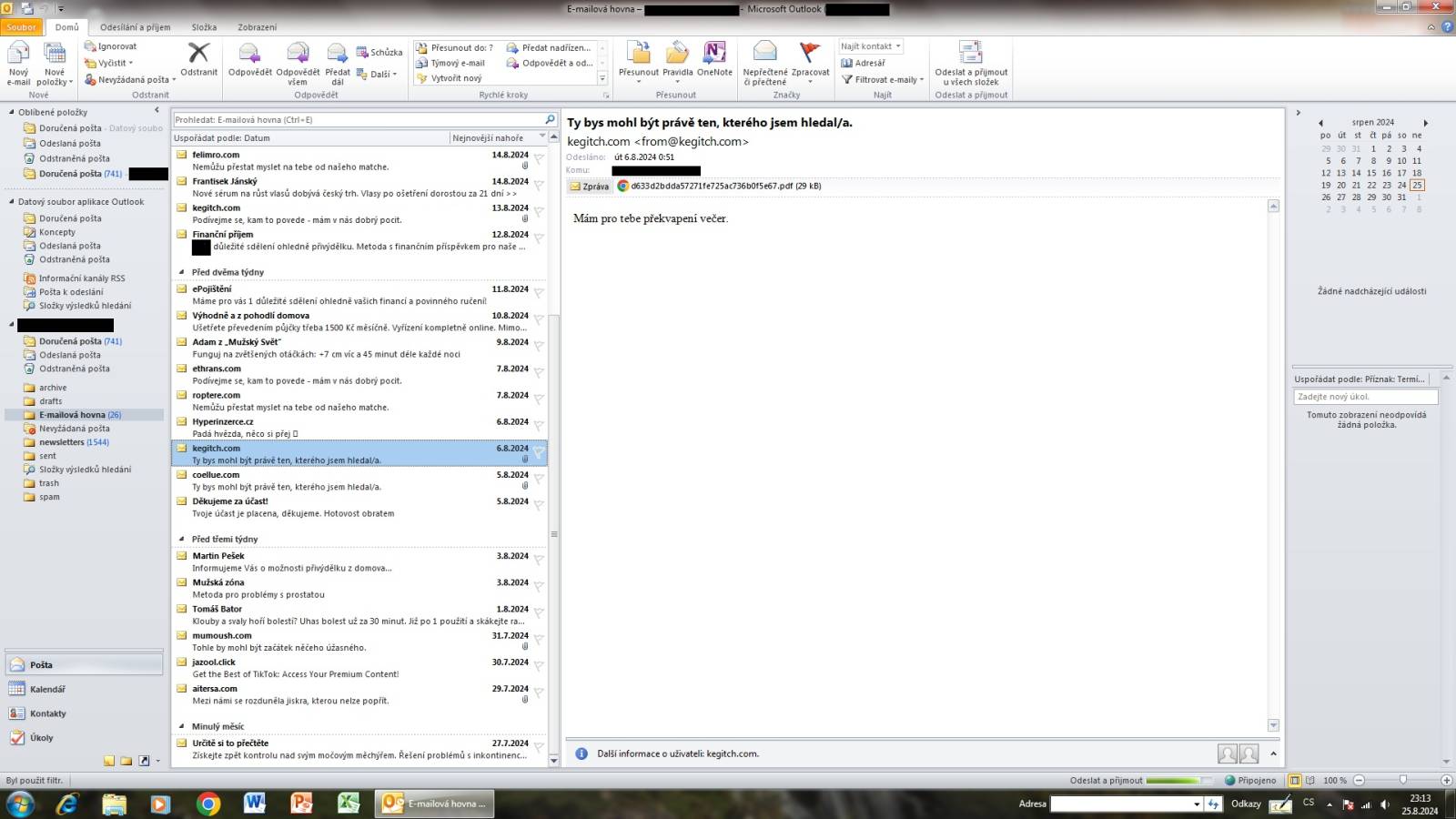The image size is (1456, 819).
Task: Open Zpracovat follow-up flag
Action: (810, 63)
